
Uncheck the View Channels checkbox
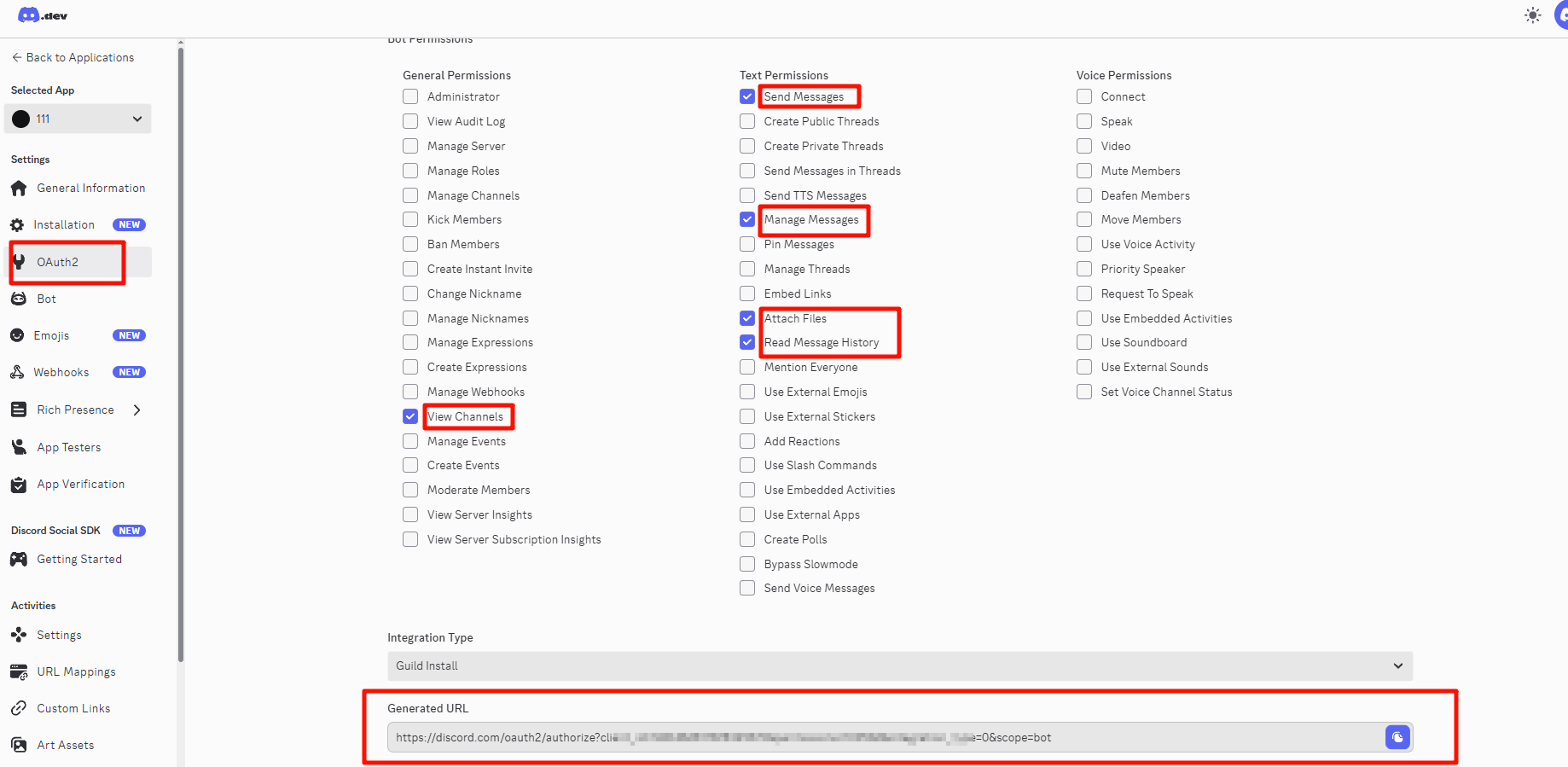click(410, 416)
